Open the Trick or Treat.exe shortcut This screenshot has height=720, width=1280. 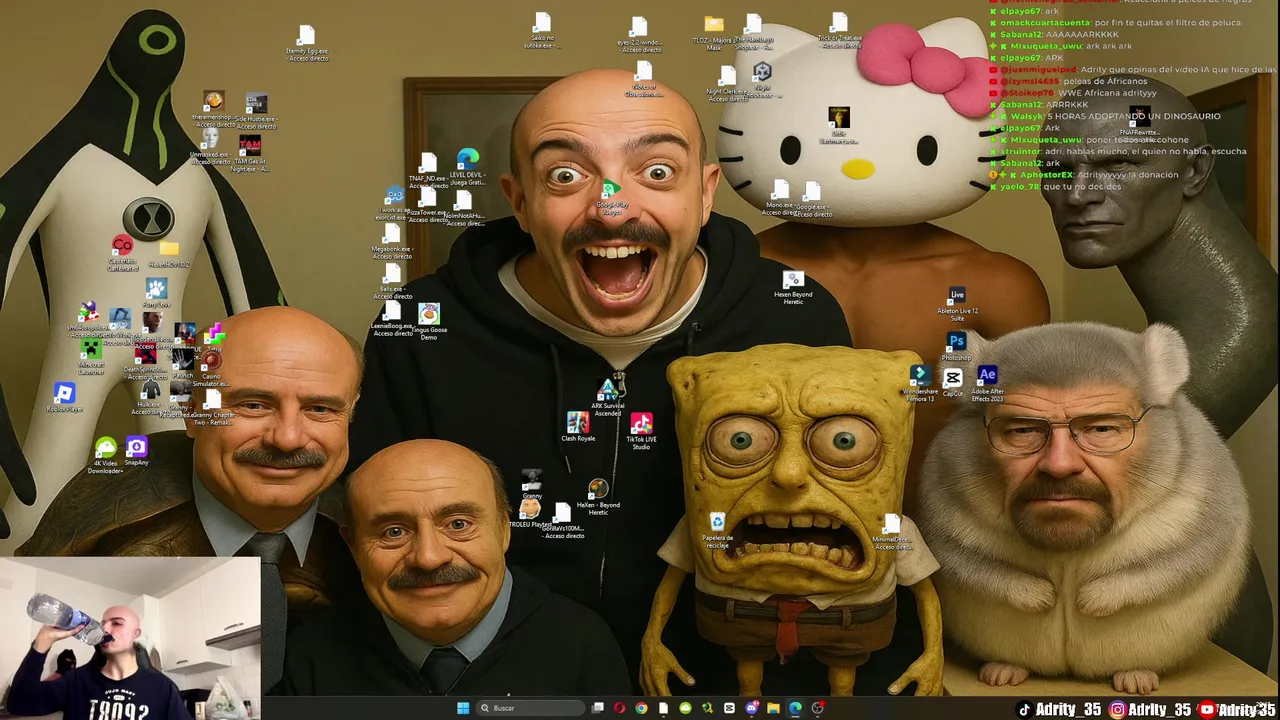click(x=838, y=24)
